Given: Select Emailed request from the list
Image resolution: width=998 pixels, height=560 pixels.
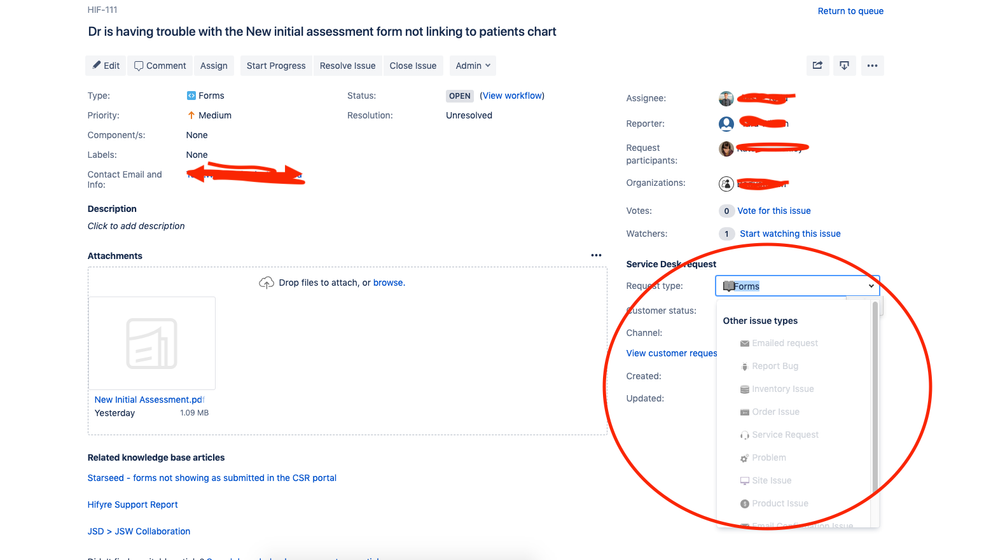Looking at the screenshot, I should click(x=785, y=343).
